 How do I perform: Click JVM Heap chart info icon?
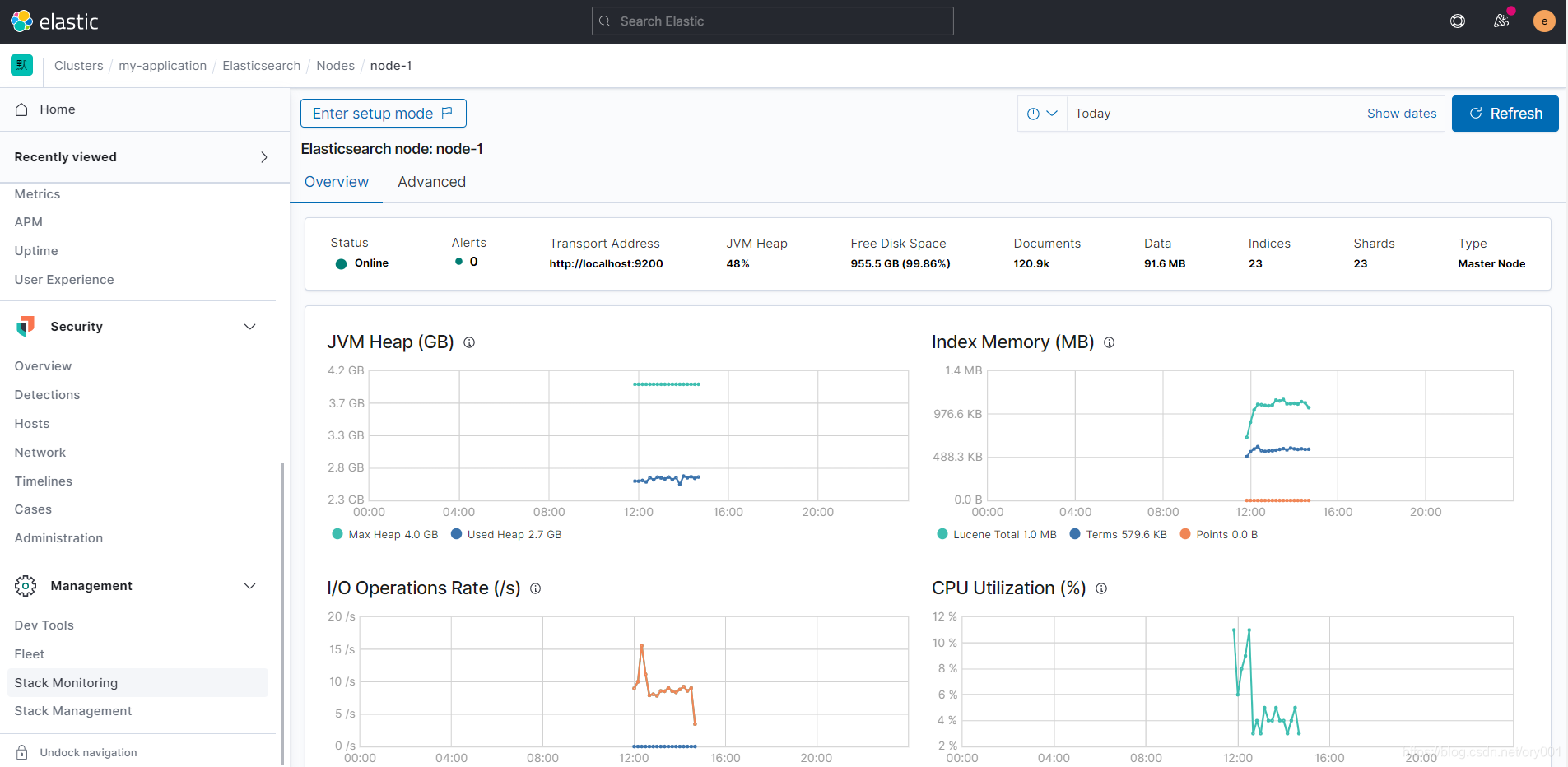point(469,342)
